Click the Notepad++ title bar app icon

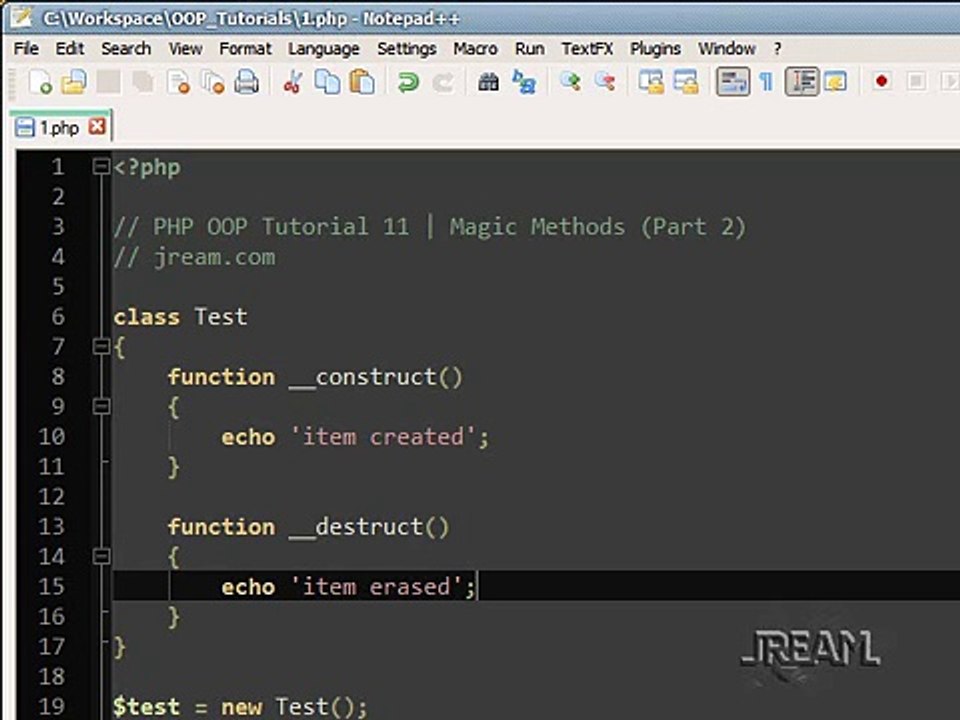coord(20,17)
